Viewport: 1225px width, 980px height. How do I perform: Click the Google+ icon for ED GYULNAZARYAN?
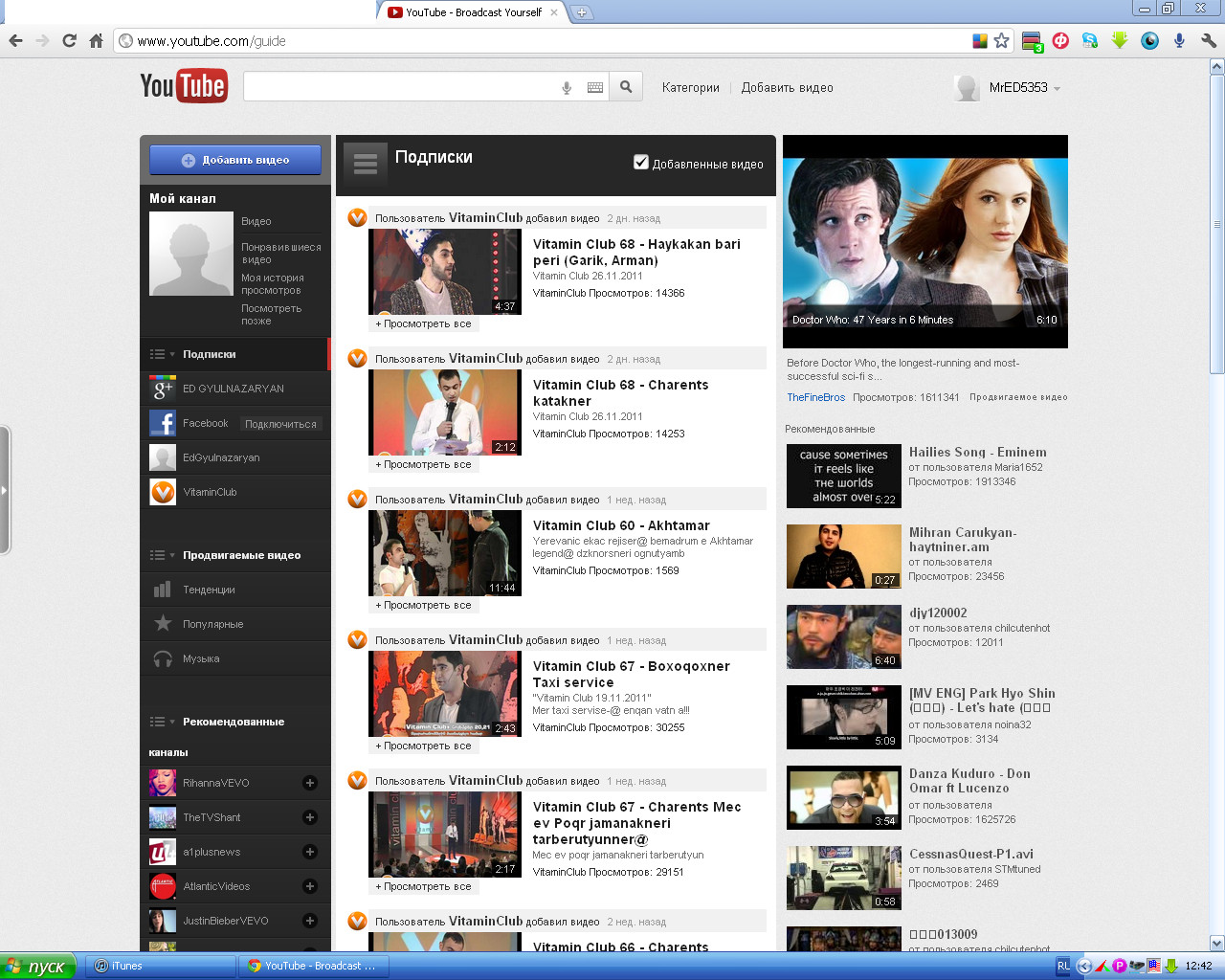pyautogui.click(x=163, y=389)
